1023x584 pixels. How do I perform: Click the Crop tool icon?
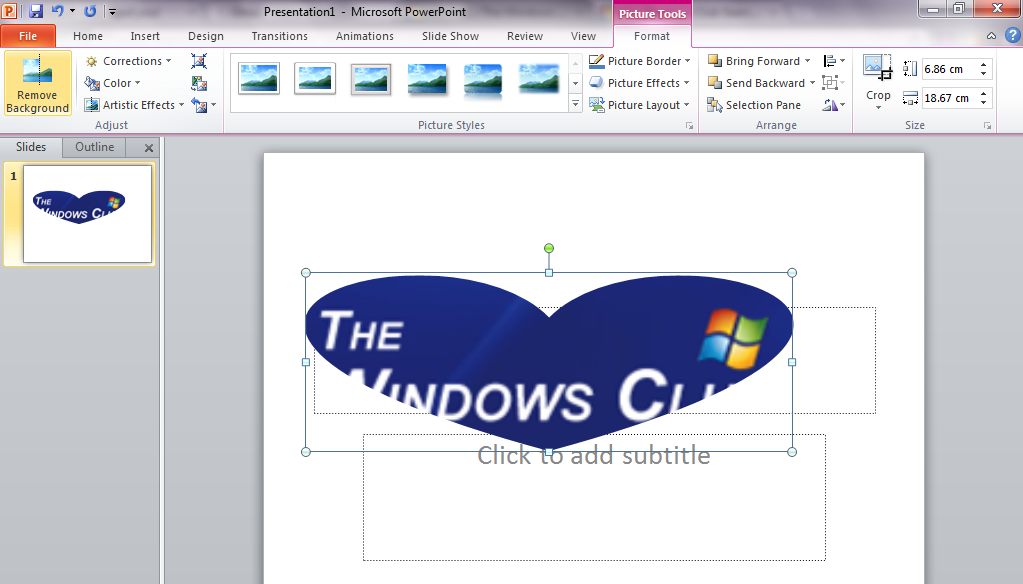pos(878,68)
